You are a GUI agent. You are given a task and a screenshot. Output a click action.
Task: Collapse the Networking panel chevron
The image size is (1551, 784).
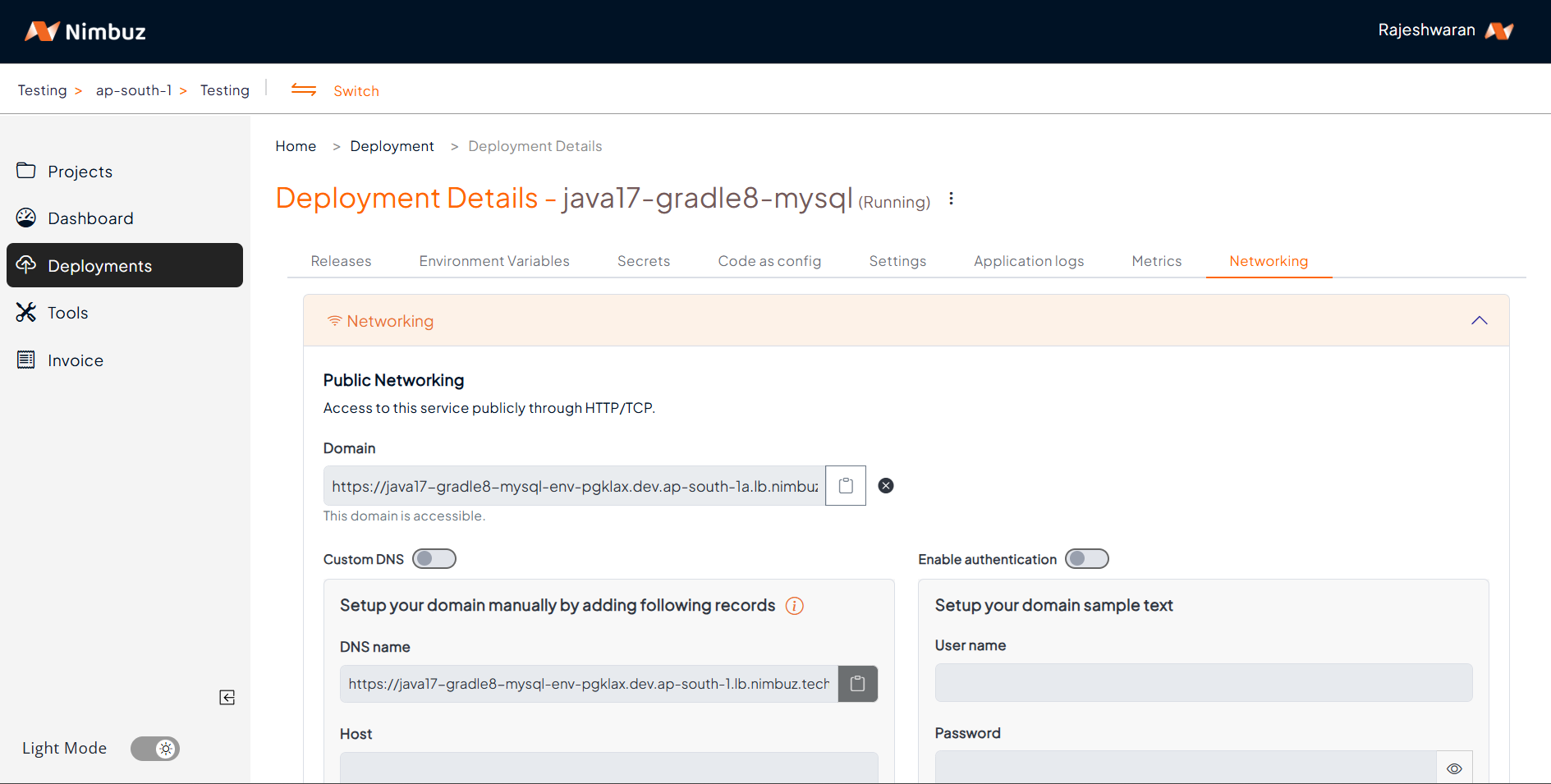(x=1479, y=321)
